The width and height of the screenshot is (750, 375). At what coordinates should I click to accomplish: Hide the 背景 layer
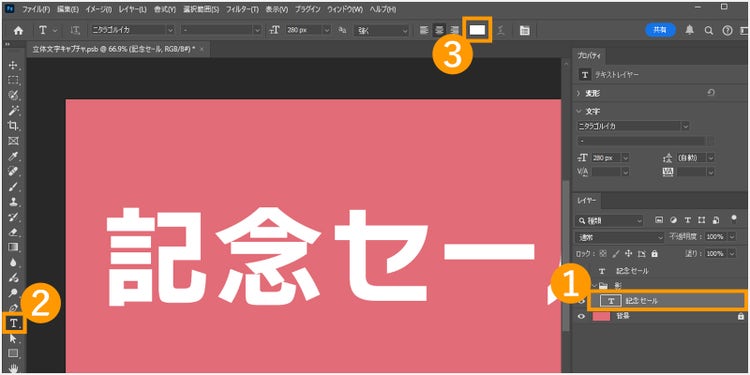click(581, 316)
